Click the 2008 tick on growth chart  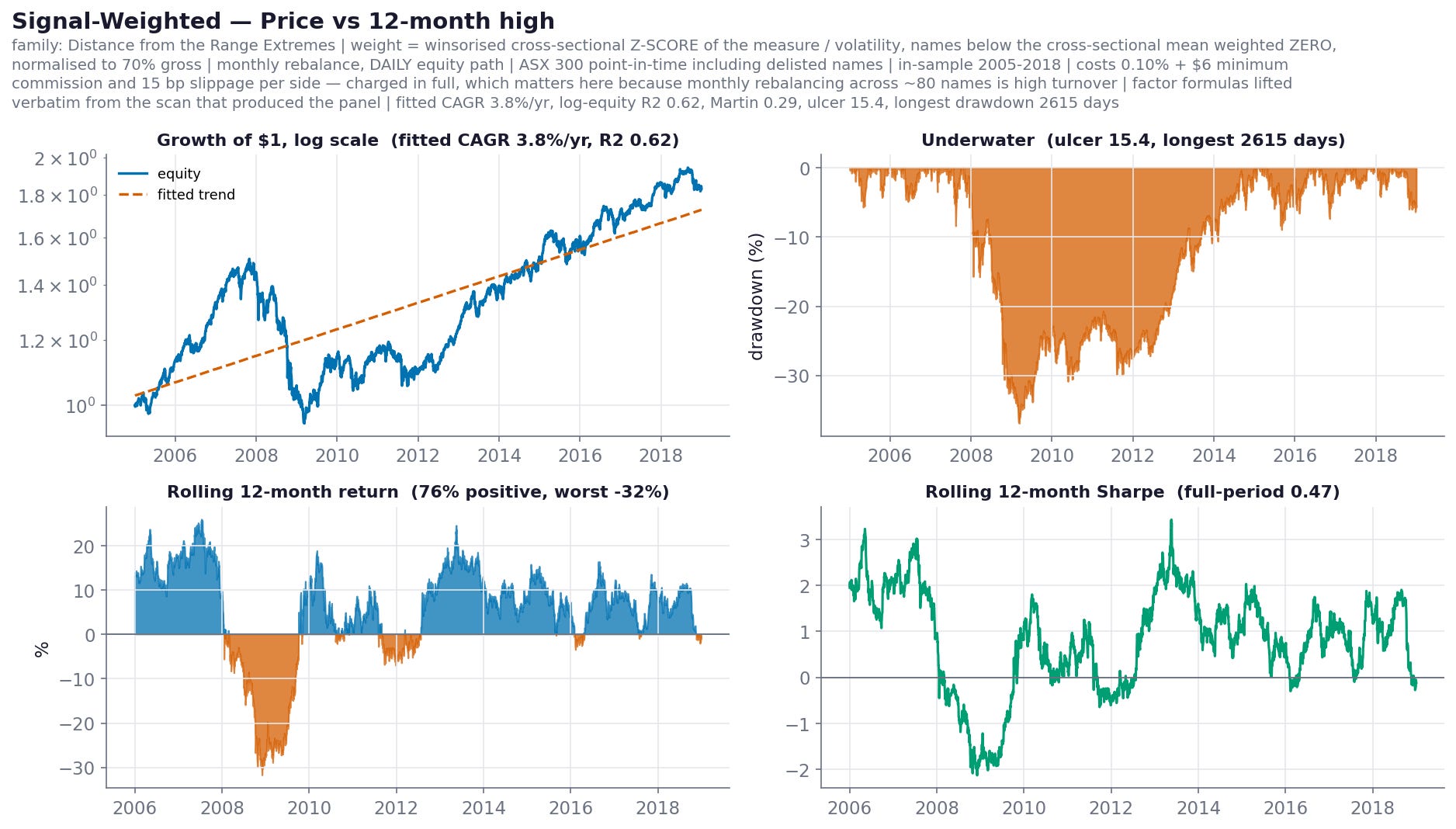(x=256, y=456)
